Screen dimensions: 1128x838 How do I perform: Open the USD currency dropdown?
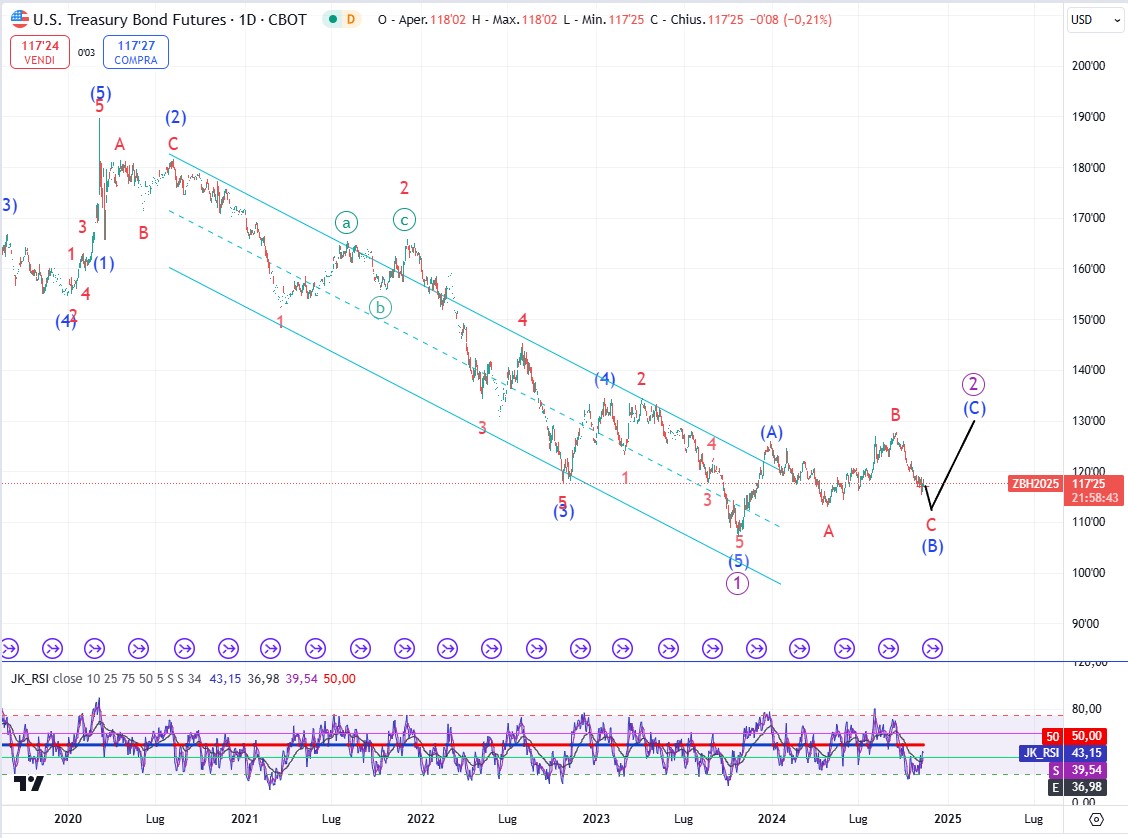coord(1096,20)
